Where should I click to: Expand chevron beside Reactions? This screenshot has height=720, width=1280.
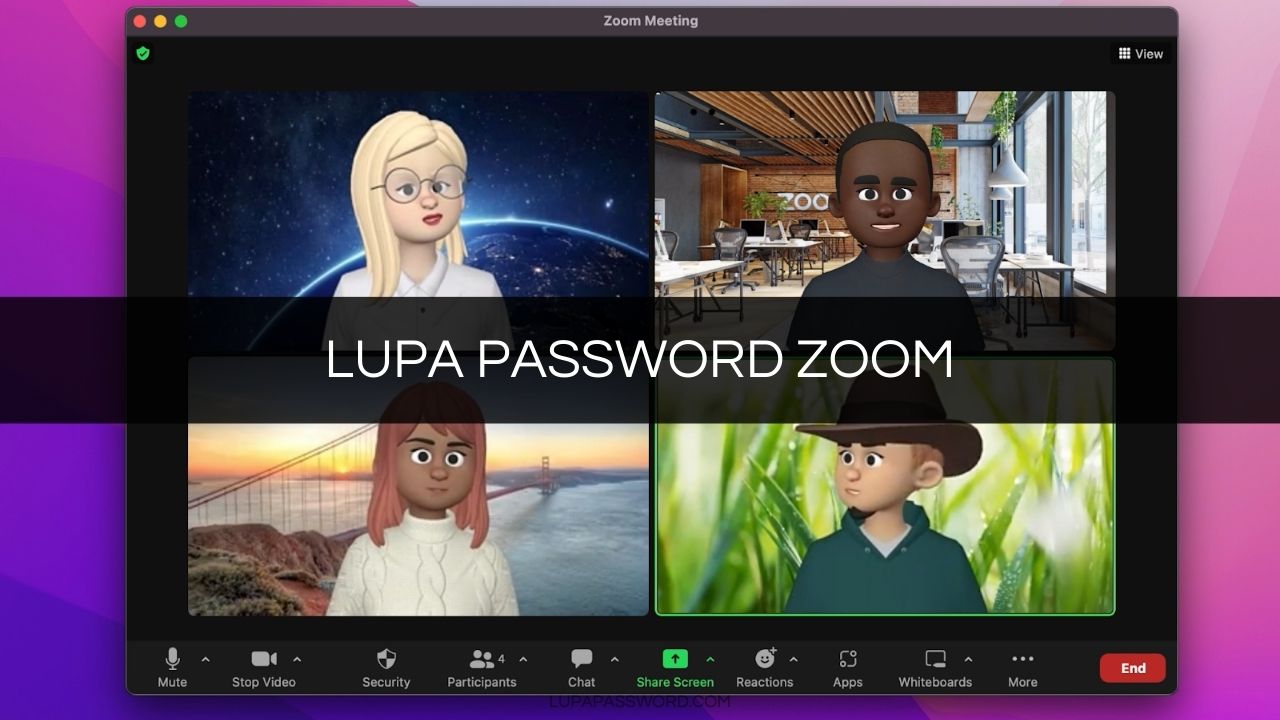[794, 659]
